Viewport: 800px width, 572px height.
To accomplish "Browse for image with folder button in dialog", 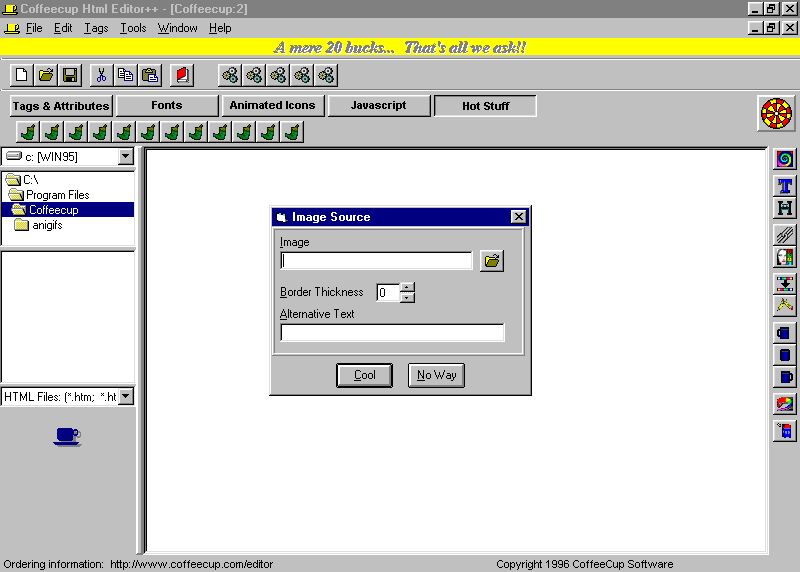I will pyautogui.click(x=492, y=261).
